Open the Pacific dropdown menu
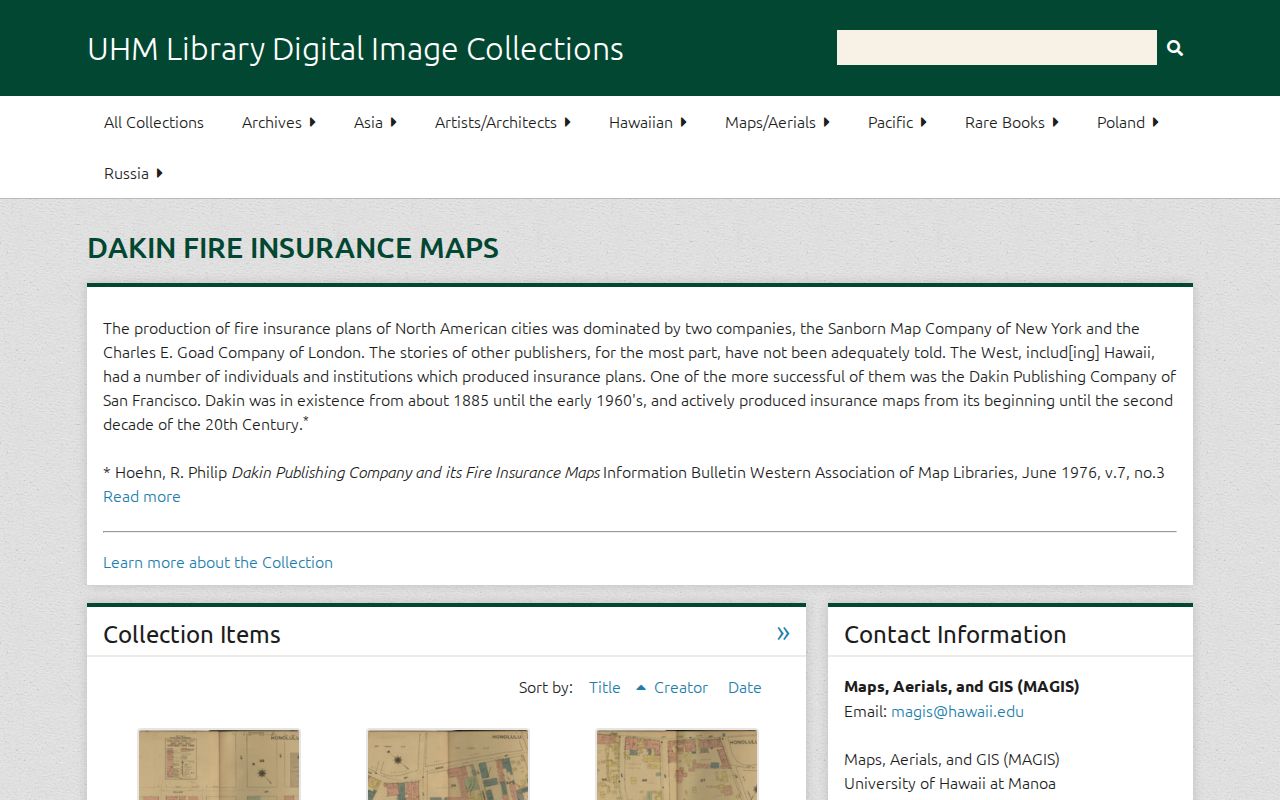The width and height of the screenshot is (1280, 800). tap(897, 122)
